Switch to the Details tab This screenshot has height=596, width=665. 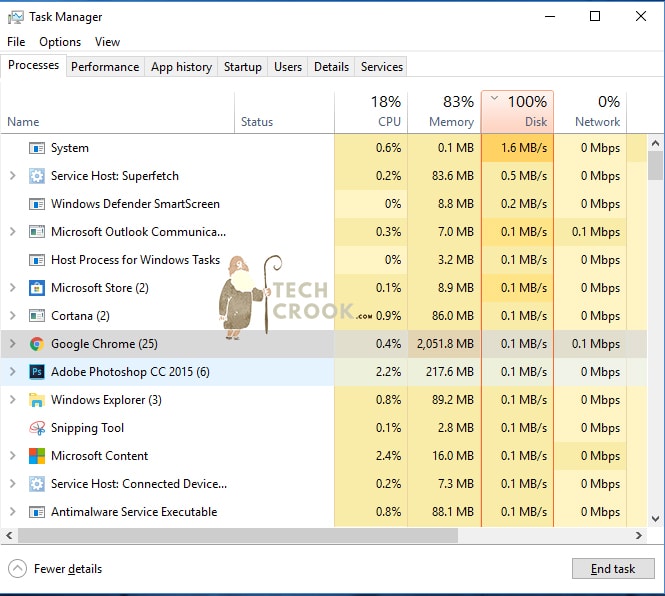coord(331,67)
